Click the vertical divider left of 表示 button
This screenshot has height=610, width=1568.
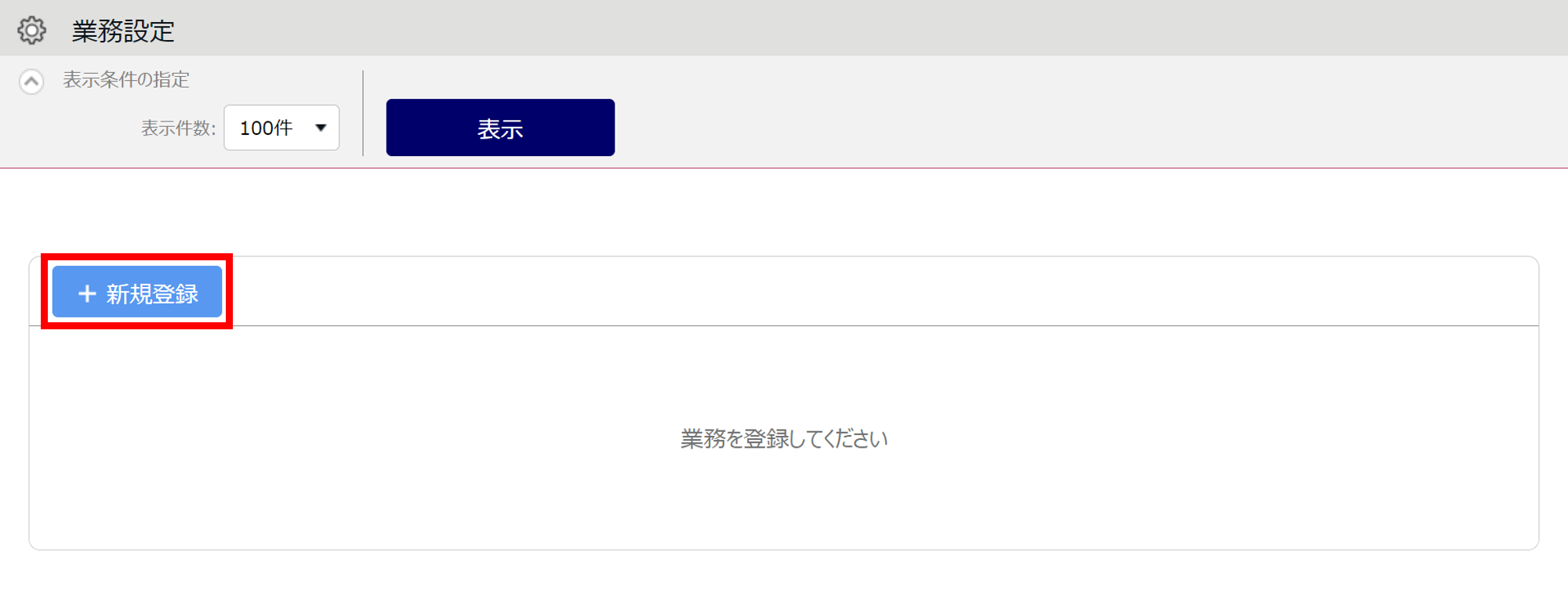point(363,113)
